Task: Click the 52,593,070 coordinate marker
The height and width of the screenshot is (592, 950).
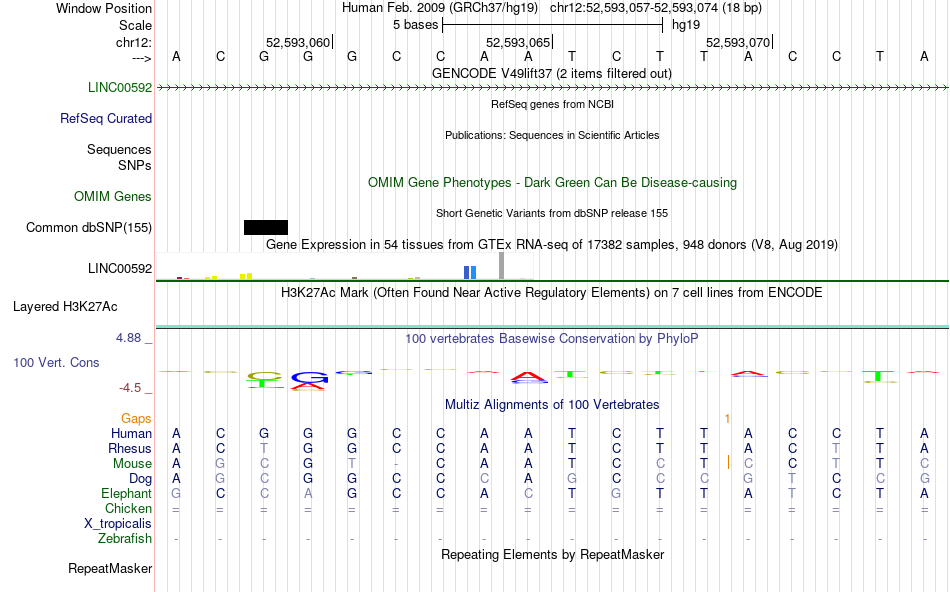Action: click(739, 42)
